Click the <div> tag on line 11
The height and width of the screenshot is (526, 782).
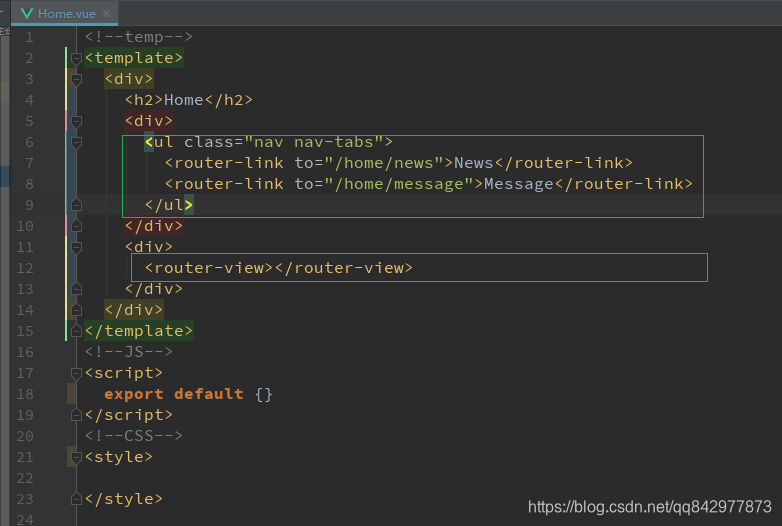(149, 247)
